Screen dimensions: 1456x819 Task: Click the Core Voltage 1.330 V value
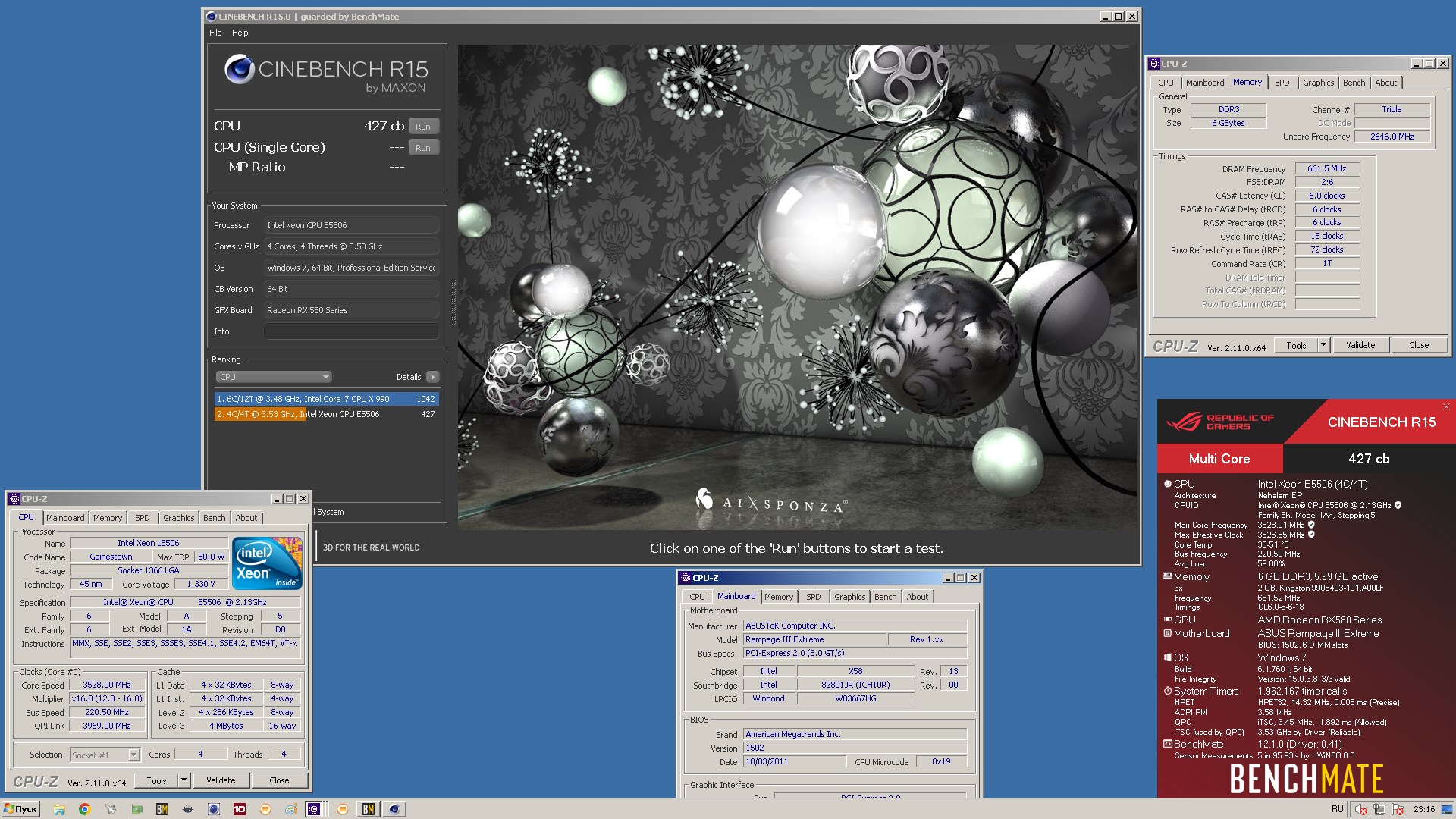201,585
